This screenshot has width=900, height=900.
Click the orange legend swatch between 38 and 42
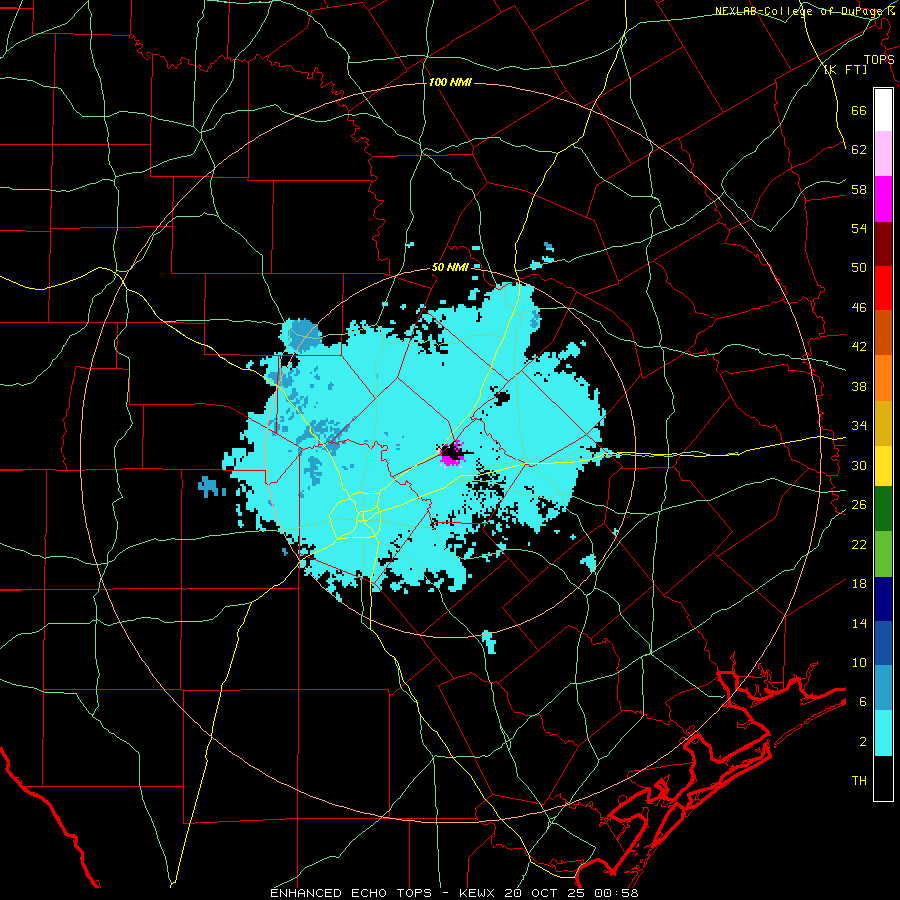click(x=883, y=377)
